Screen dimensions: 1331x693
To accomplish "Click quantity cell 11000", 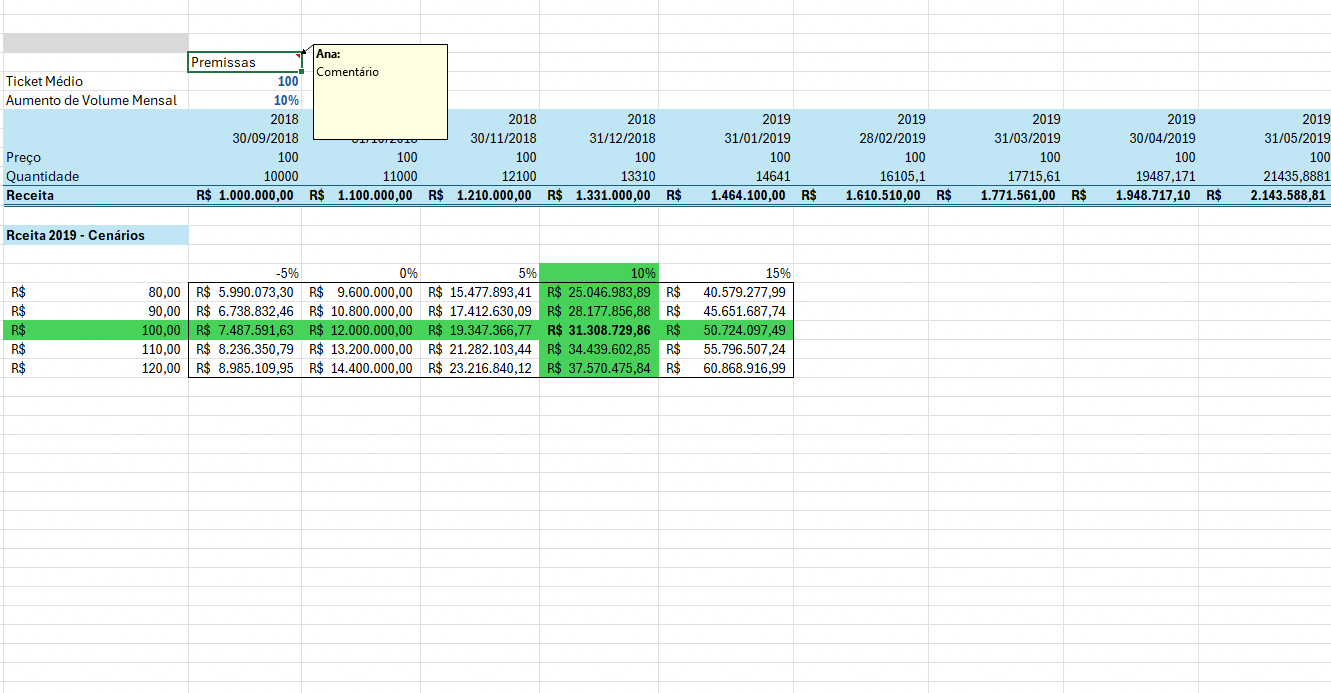I will point(361,176).
